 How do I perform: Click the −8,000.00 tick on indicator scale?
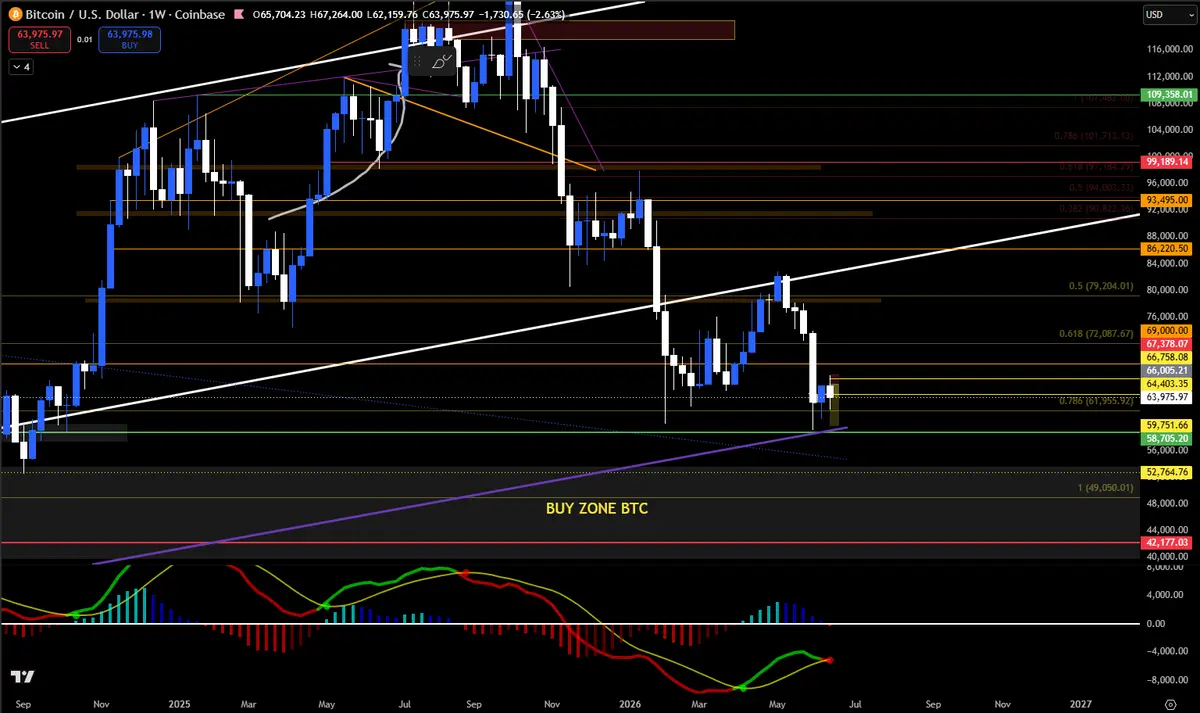point(1168,680)
